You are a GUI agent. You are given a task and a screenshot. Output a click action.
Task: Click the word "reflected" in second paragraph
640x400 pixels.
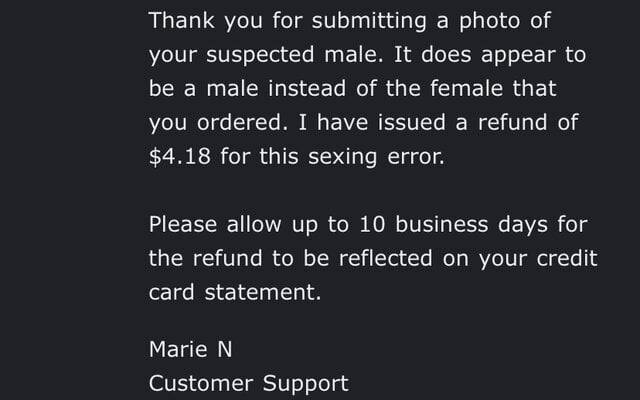pos(385,258)
